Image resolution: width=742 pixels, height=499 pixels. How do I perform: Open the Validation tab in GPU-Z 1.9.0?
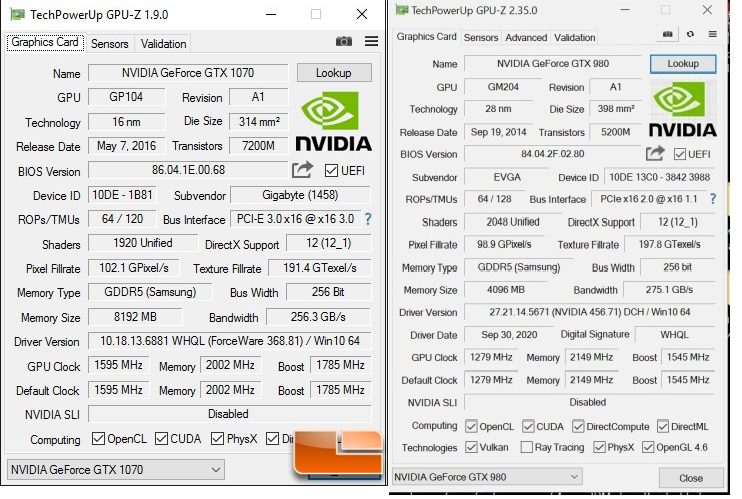click(x=163, y=44)
